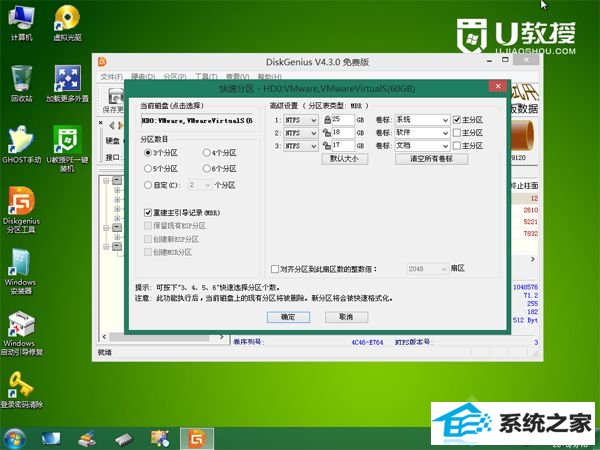Click the 确定 button
Viewport: 600px width, 450px height.
pyautogui.click(x=288, y=317)
